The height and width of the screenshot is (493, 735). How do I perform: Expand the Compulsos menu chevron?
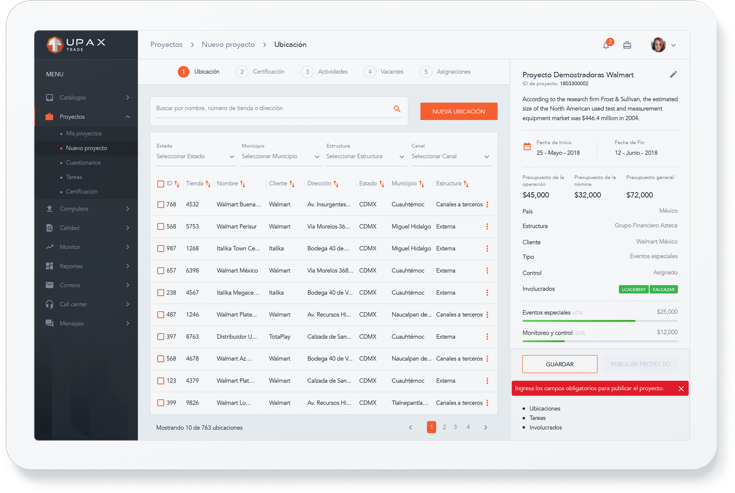pos(128,209)
